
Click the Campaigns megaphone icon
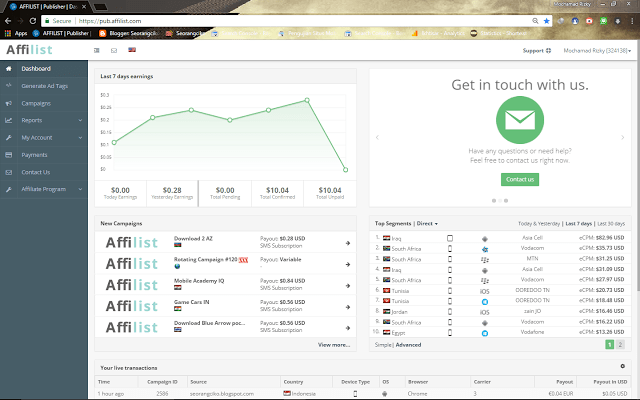click(x=8, y=103)
